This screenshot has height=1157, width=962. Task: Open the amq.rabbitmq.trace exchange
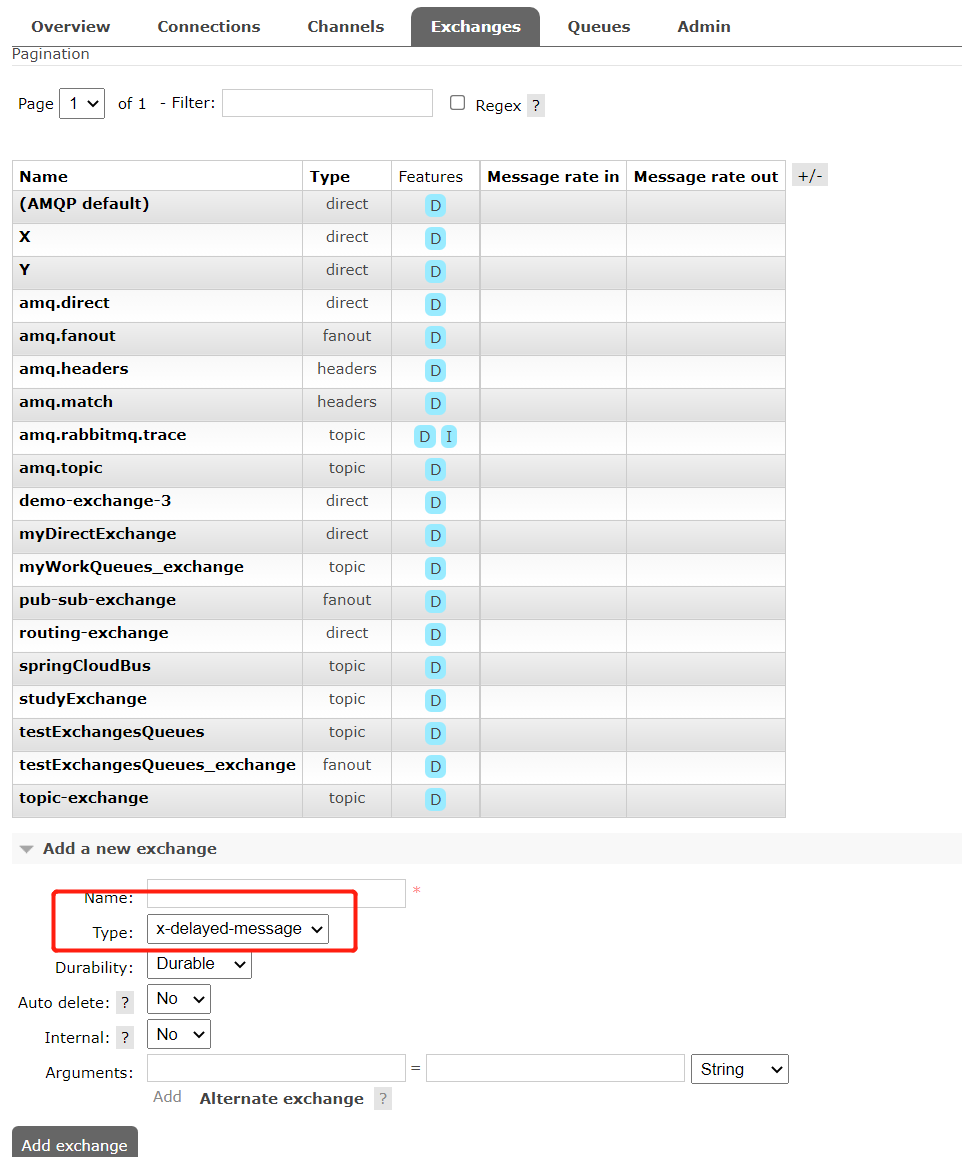(x=103, y=435)
